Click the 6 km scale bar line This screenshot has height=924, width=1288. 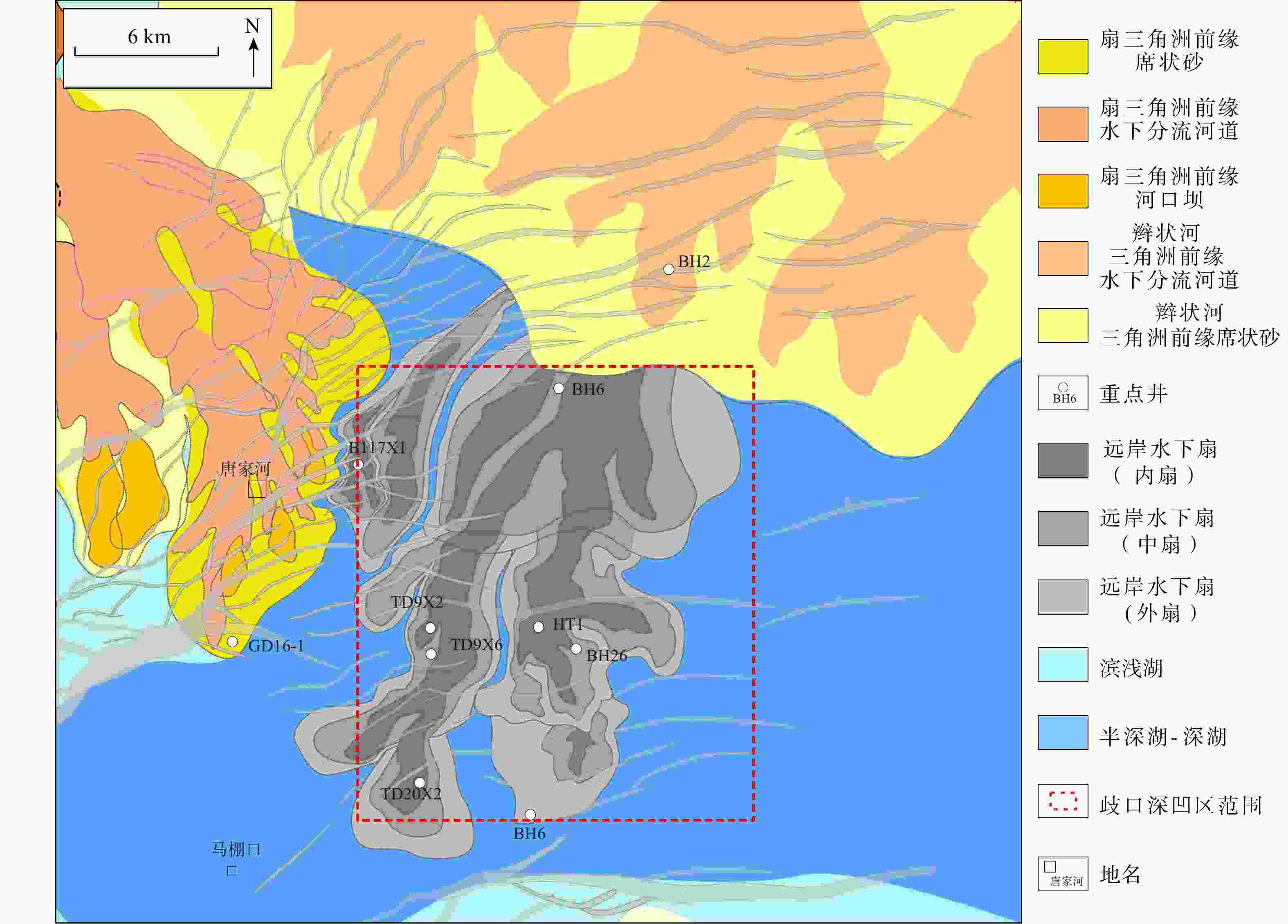tap(146, 52)
